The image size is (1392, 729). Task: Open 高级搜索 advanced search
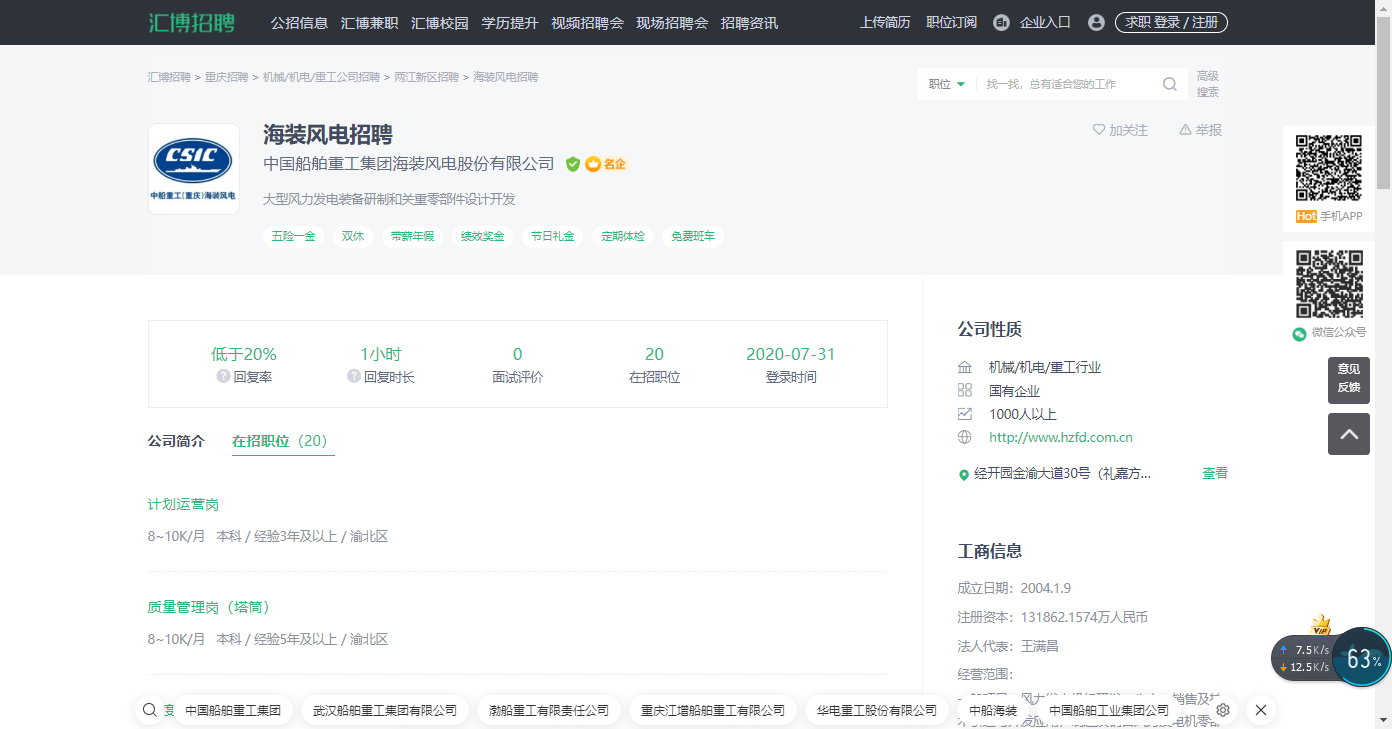point(1208,84)
